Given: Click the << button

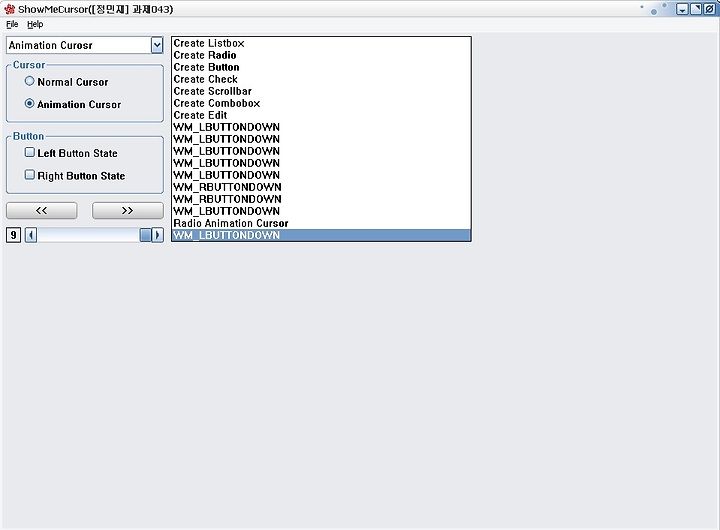Looking at the screenshot, I should 42,210.
